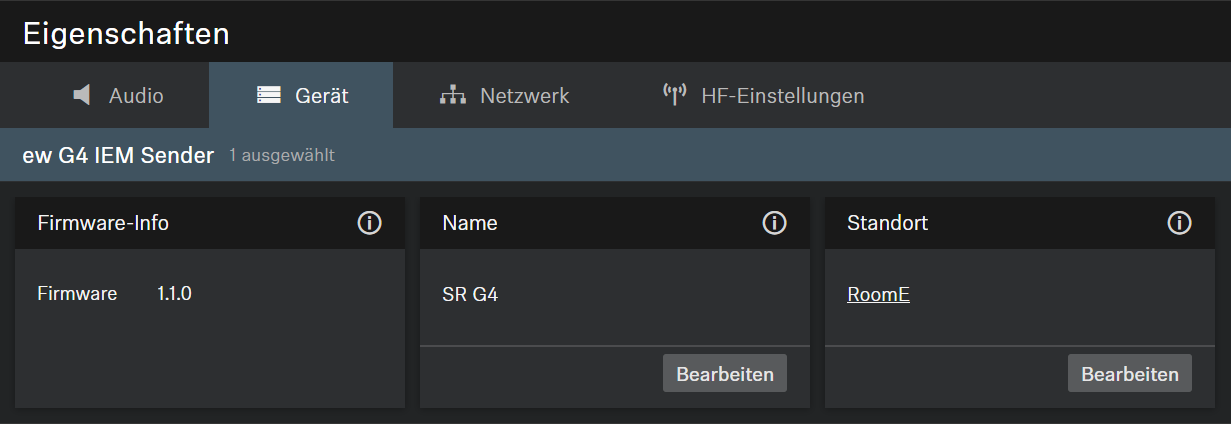The height and width of the screenshot is (424, 1231).
Task: Click the firmware version 1.1.0 value
Action: coord(174,294)
